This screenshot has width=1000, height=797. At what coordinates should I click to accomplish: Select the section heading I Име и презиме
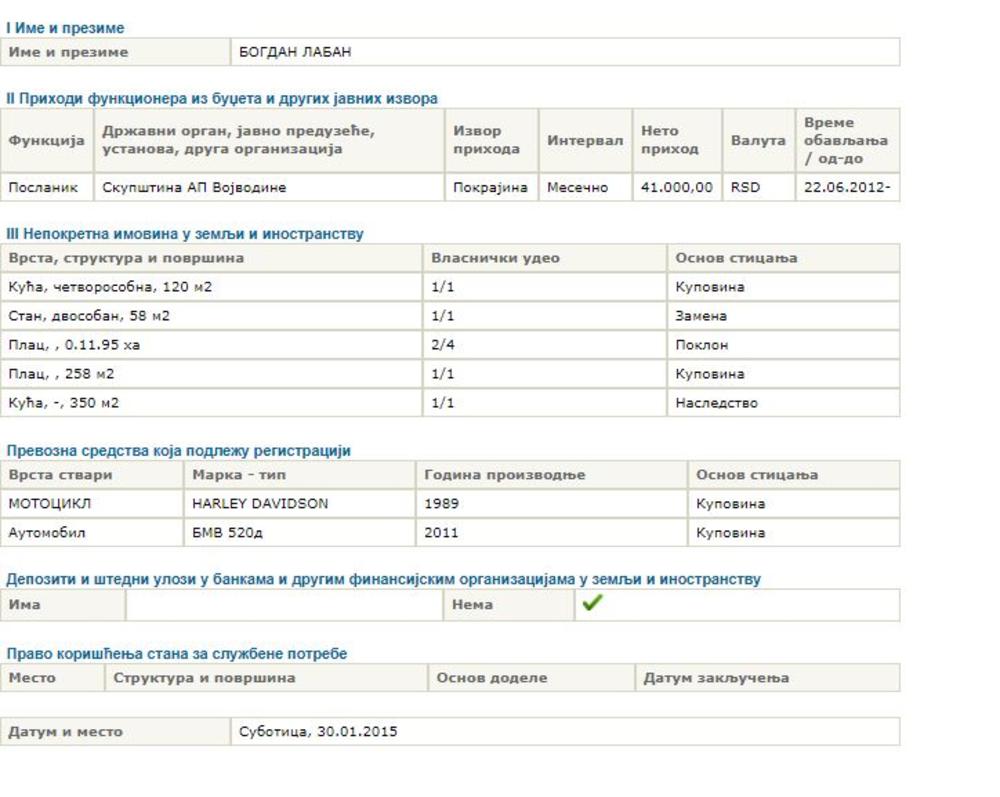(65, 29)
